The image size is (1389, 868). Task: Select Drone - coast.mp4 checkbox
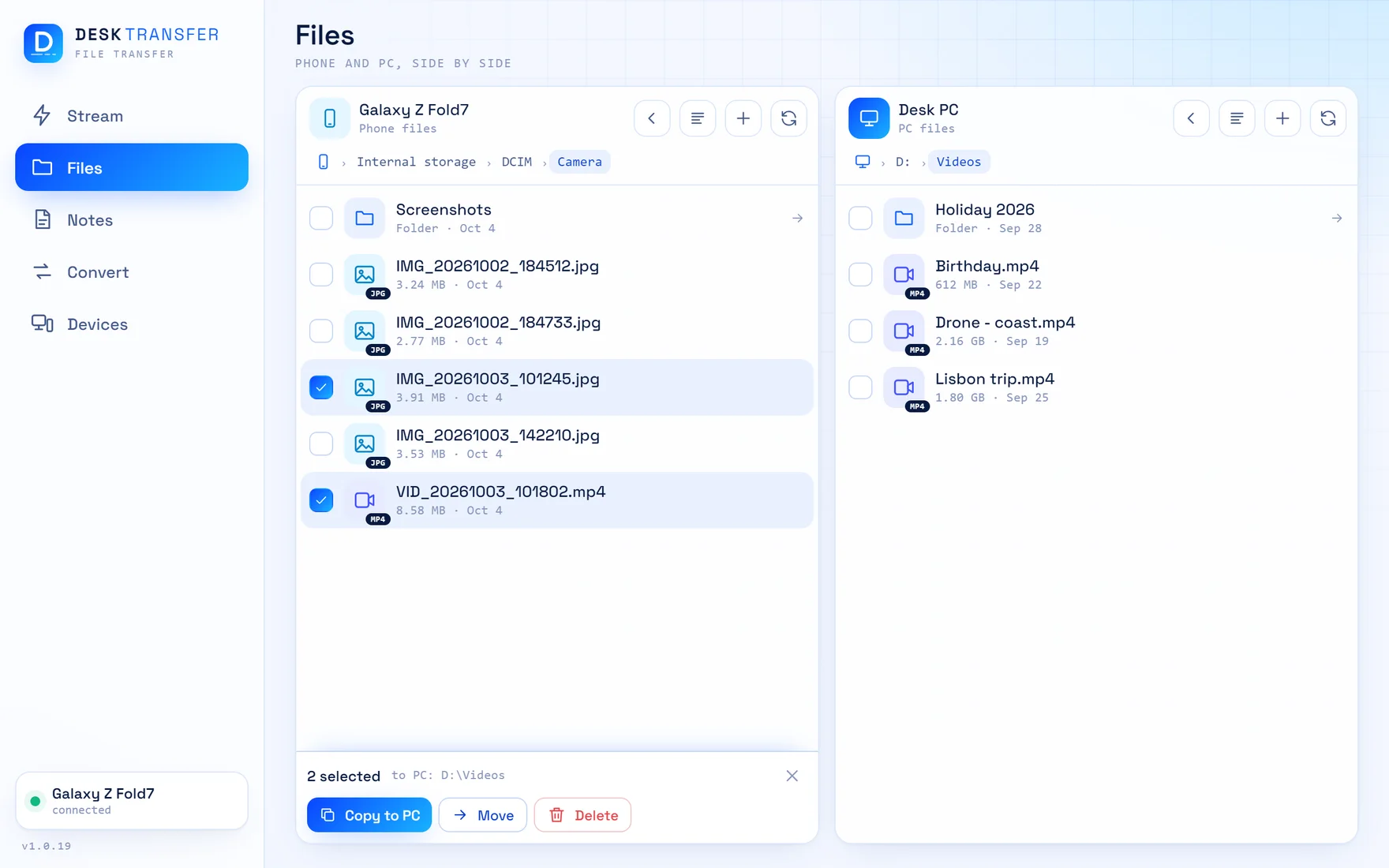(x=860, y=331)
